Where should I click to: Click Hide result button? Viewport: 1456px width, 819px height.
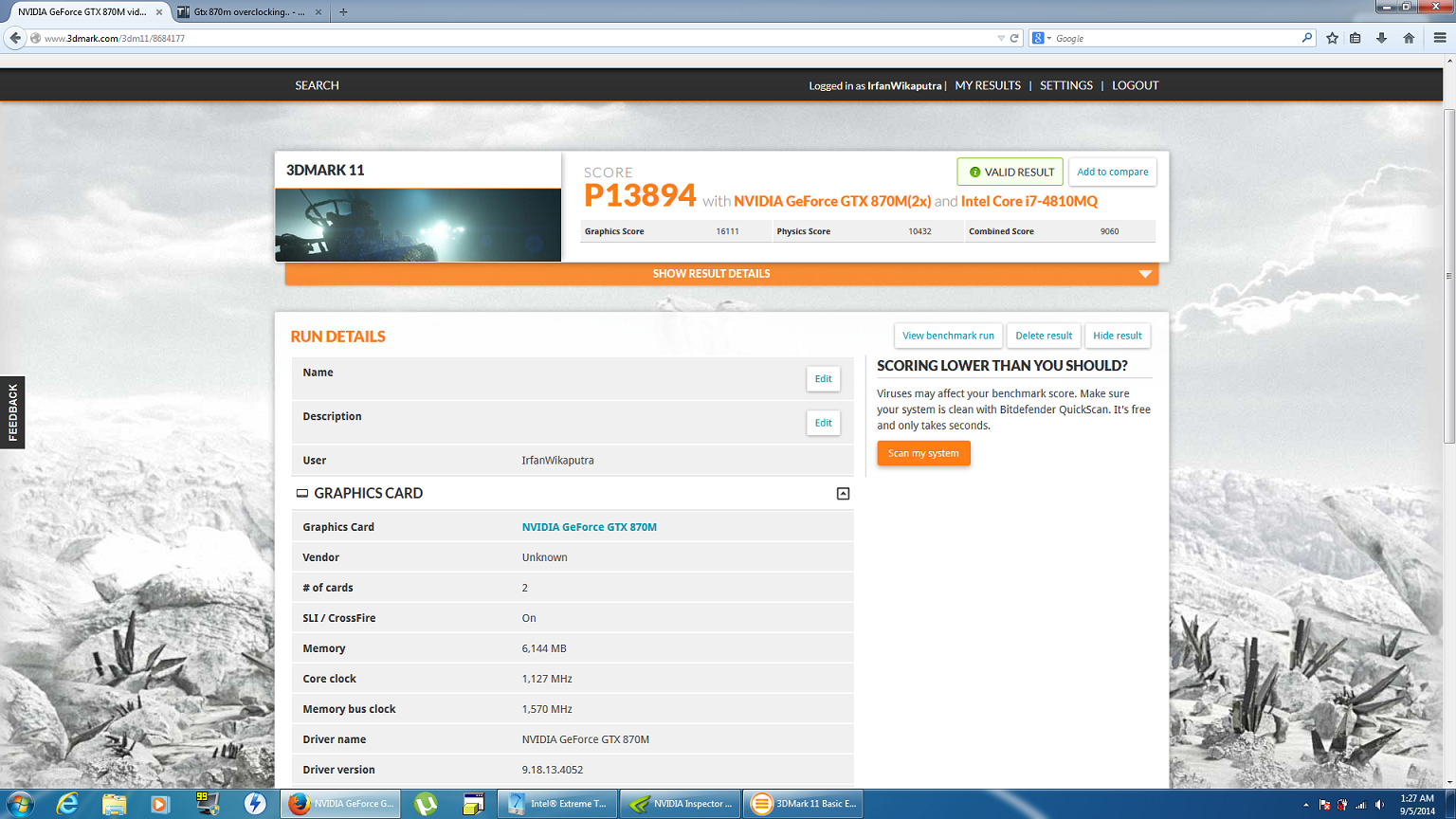[1118, 336]
